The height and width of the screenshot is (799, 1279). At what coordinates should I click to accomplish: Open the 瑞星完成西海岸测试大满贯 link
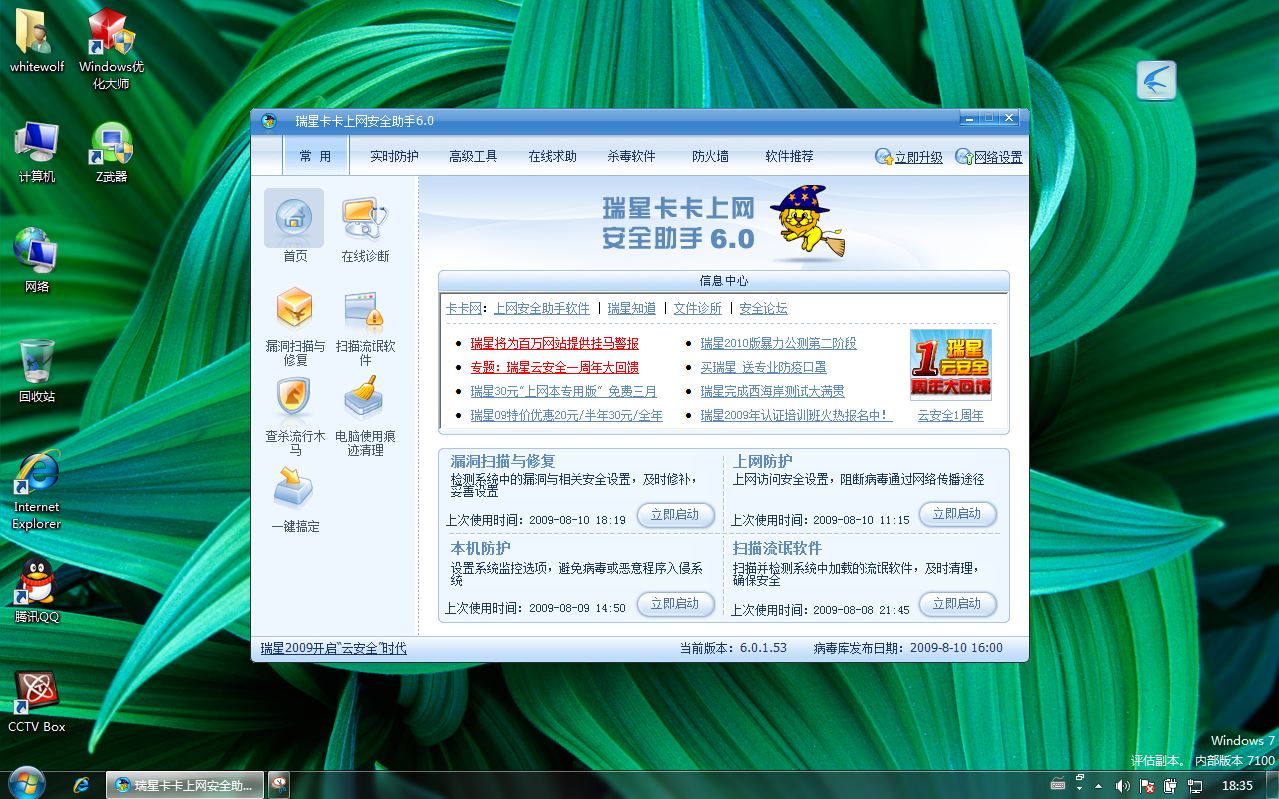point(772,391)
